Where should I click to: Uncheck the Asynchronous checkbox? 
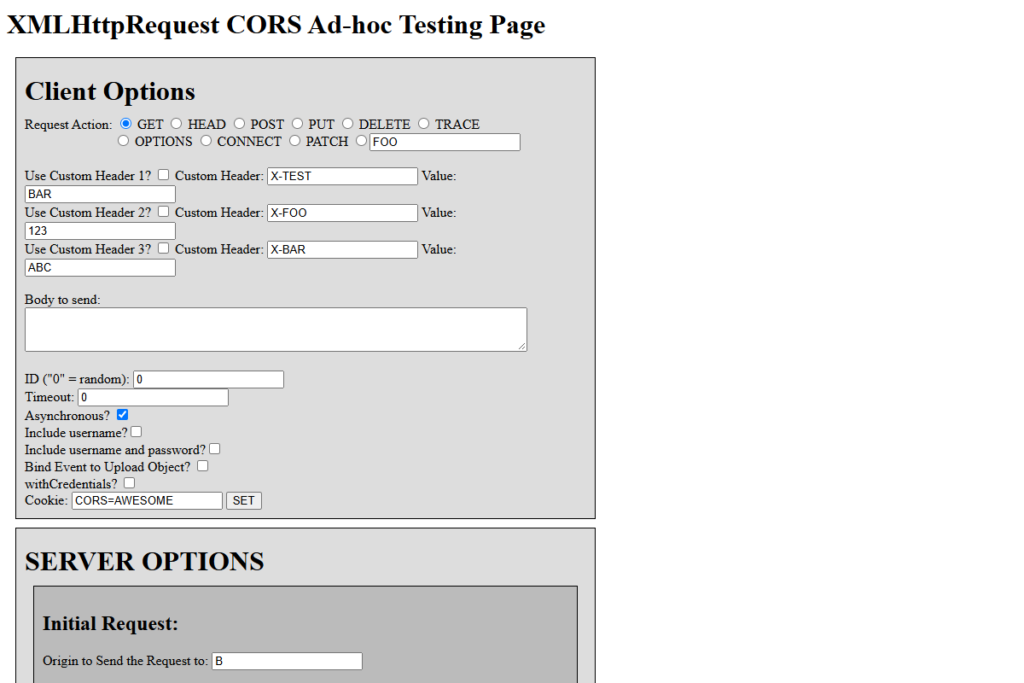click(122, 415)
